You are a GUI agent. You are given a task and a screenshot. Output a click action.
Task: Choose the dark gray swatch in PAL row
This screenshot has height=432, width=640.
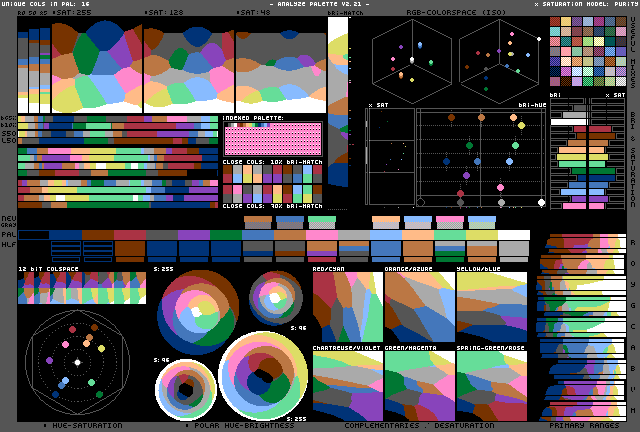pos(162,235)
